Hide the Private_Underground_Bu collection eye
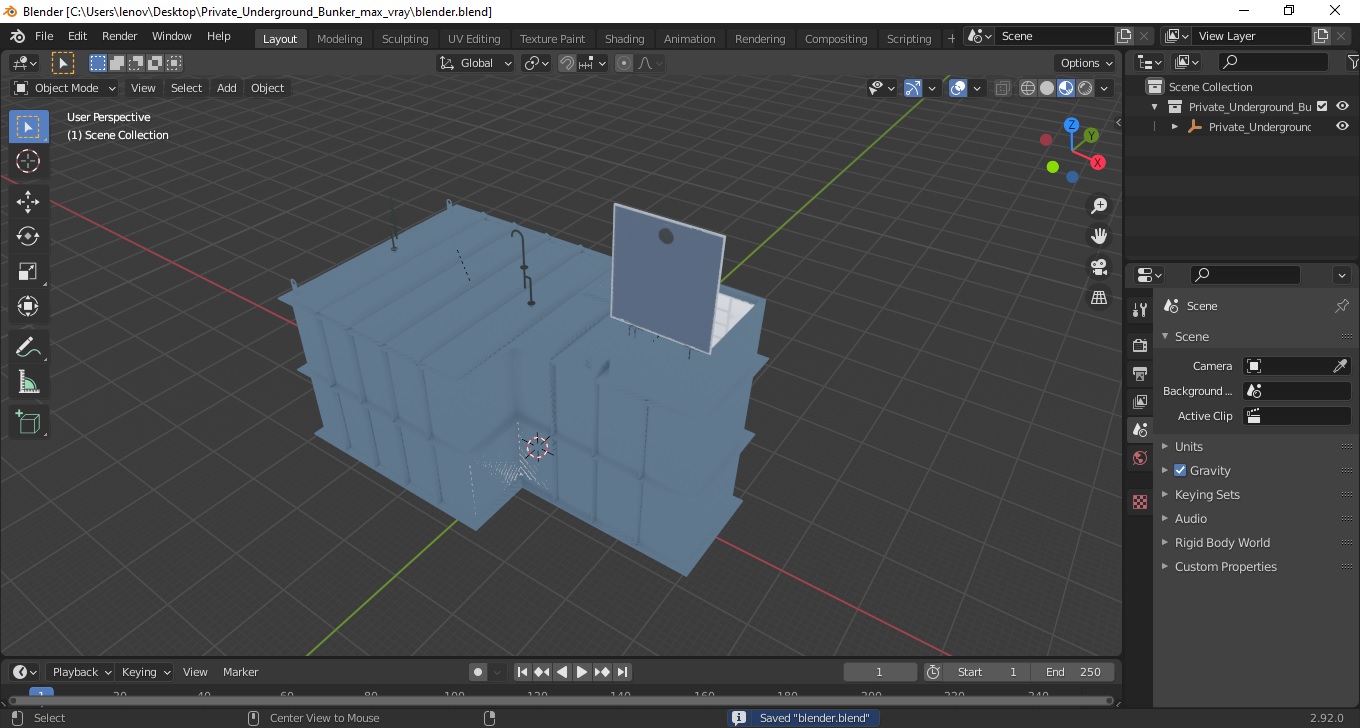1360x728 pixels. pos(1343,106)
